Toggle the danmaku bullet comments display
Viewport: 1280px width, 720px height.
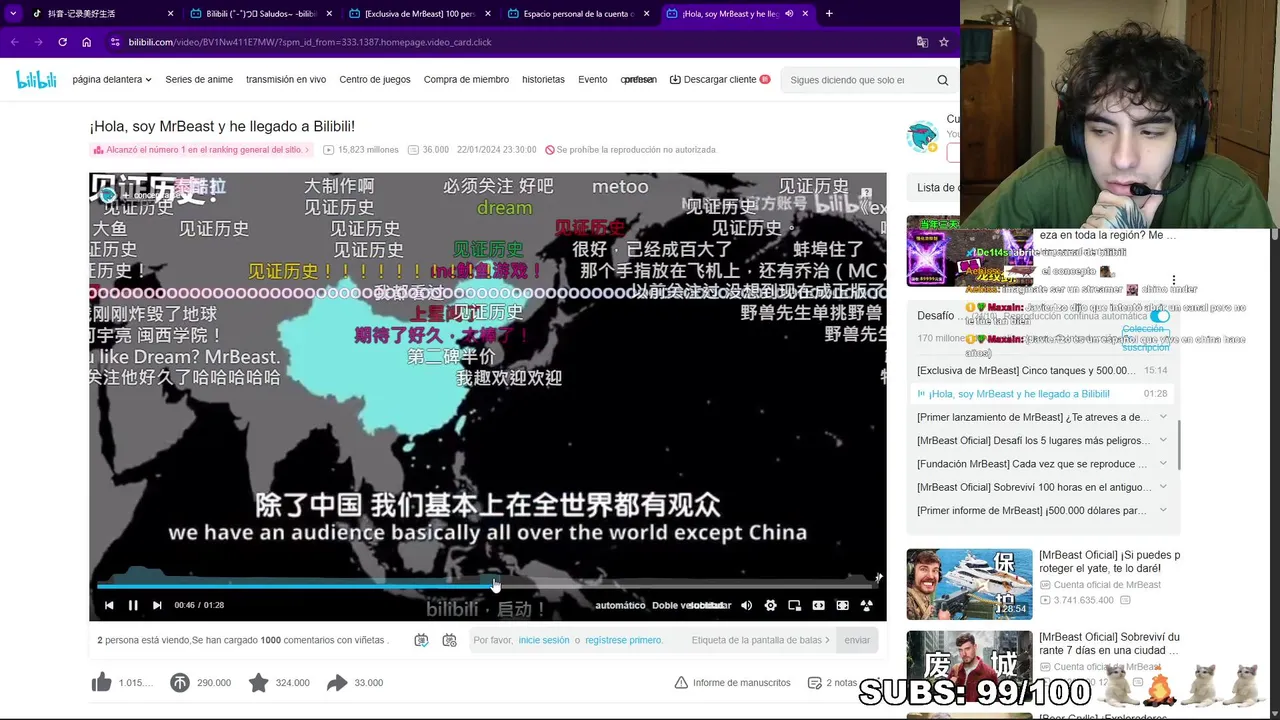pos(421,640)
